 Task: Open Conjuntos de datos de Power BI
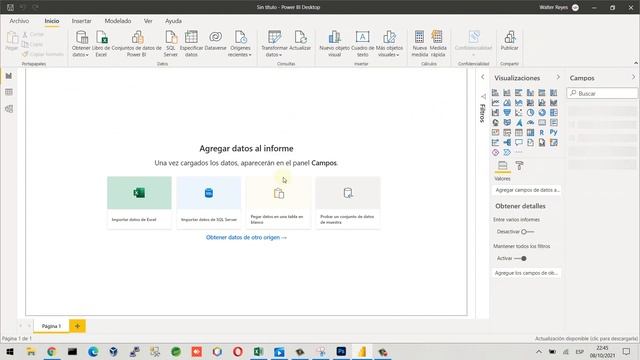pyautogui.click(x=137, y=44)
